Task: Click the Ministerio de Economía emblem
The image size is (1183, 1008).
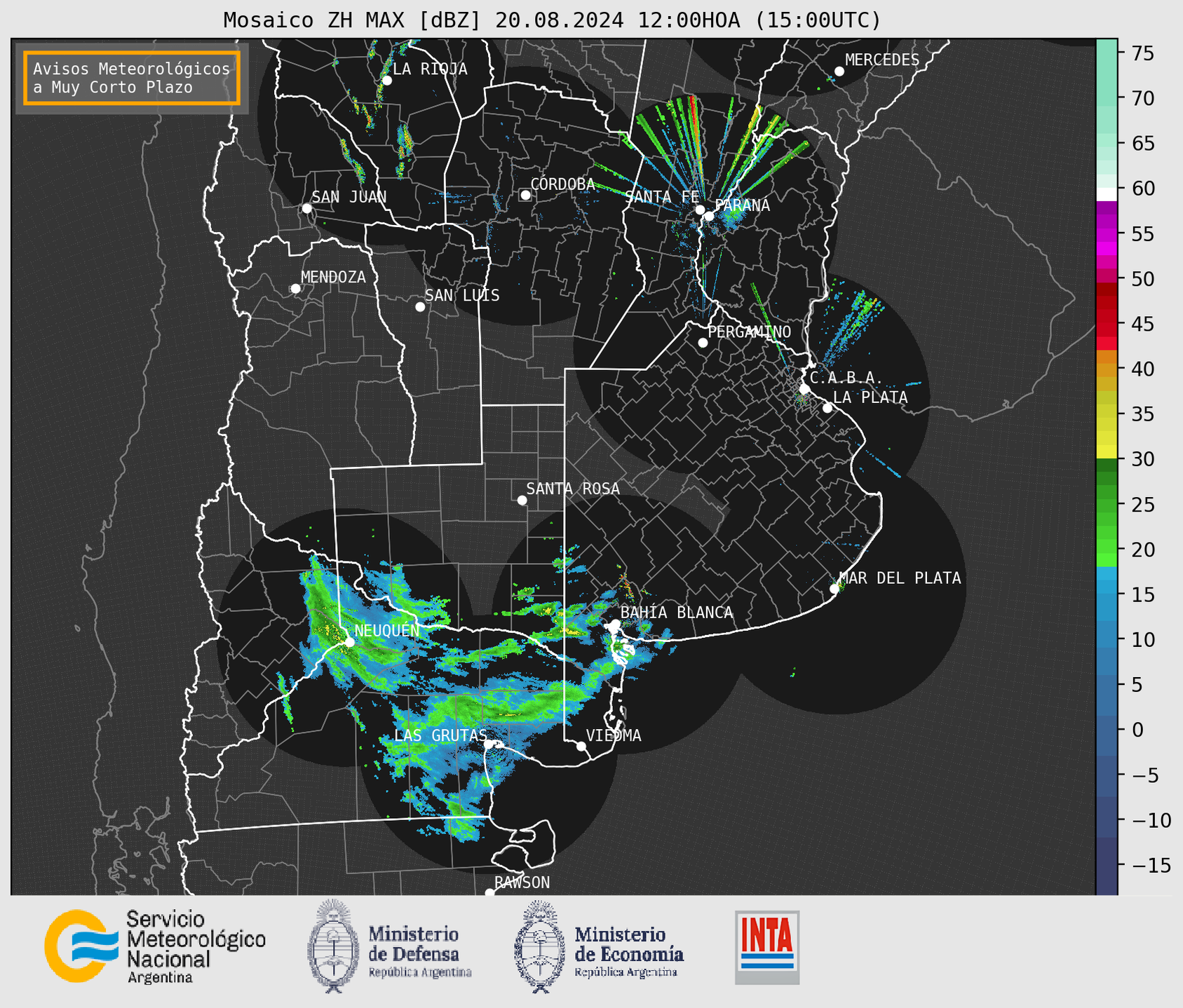Action: tap(540, 946)
